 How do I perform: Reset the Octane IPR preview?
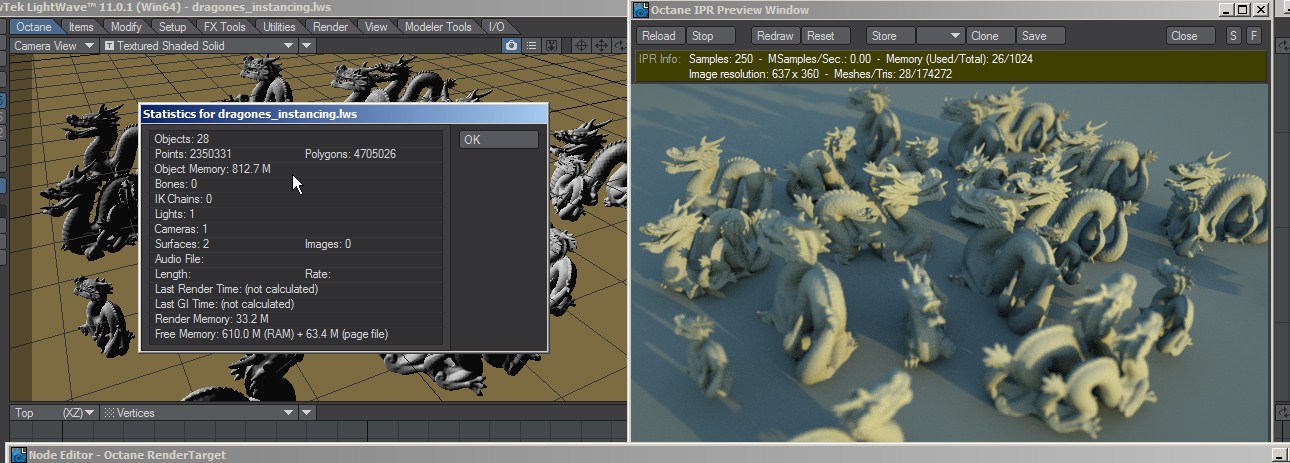(826, 36)
